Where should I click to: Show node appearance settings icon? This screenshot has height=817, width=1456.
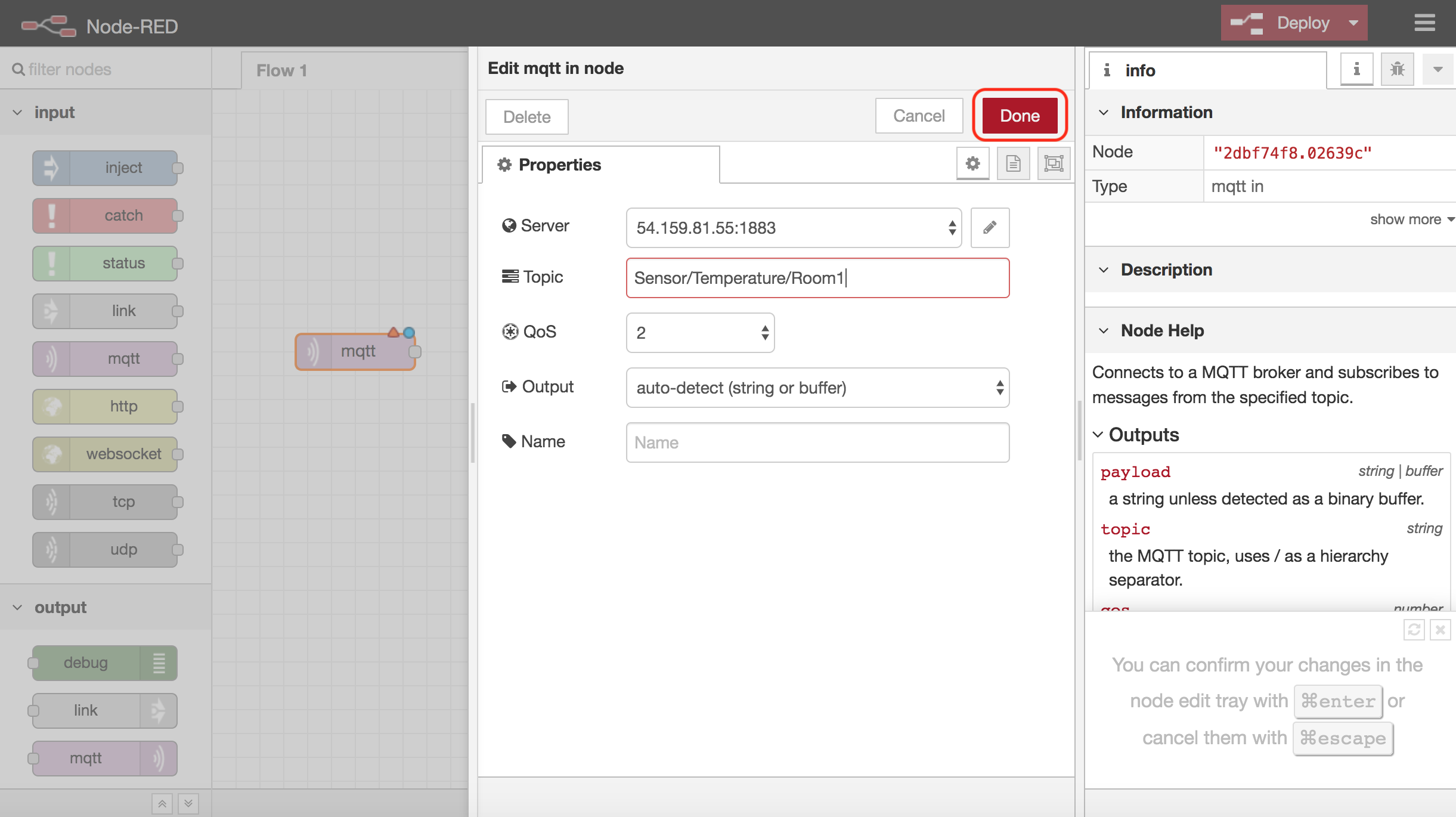[x=1054, y=163]
